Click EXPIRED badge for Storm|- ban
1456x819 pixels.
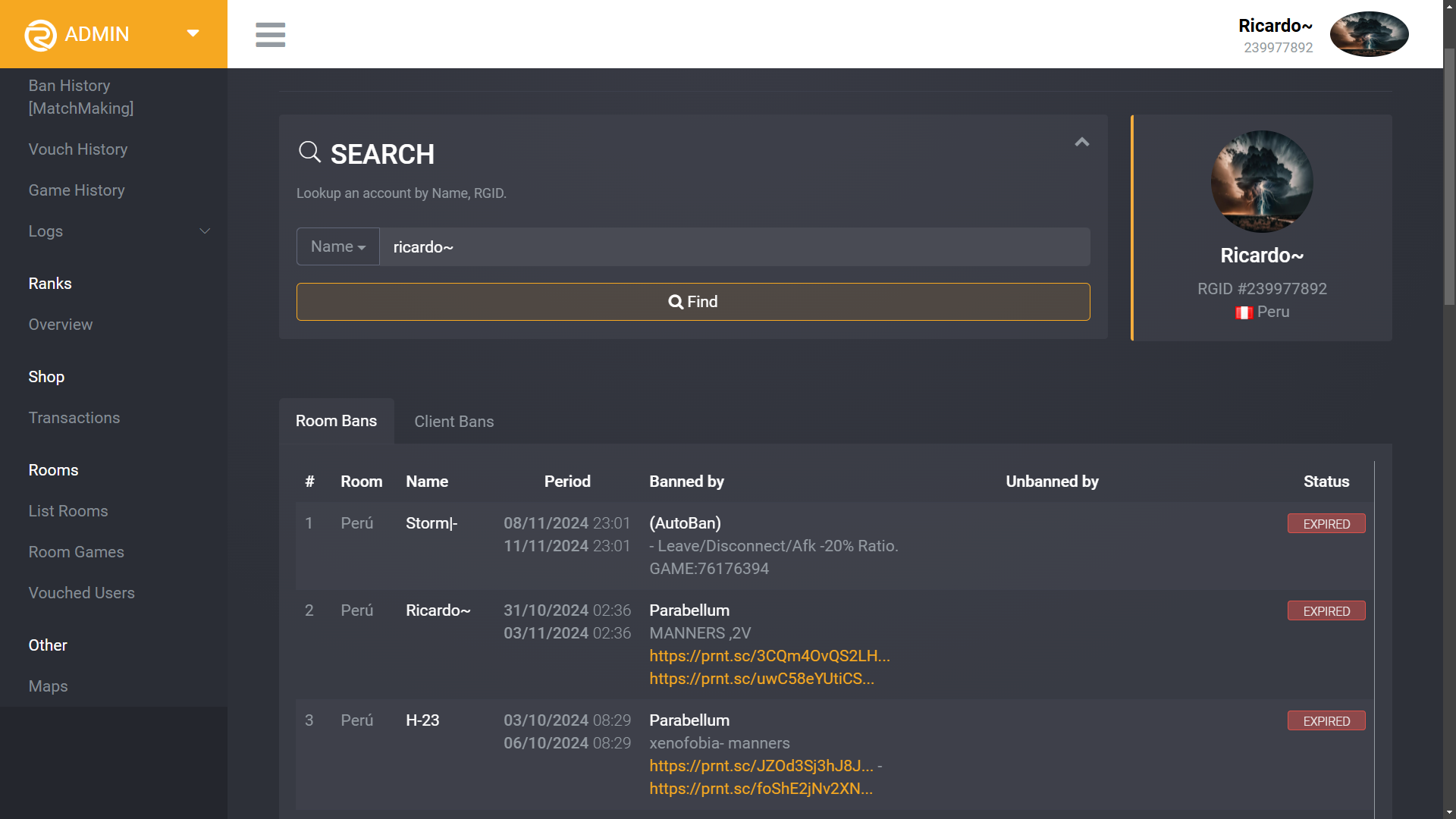click(1326, 524)
